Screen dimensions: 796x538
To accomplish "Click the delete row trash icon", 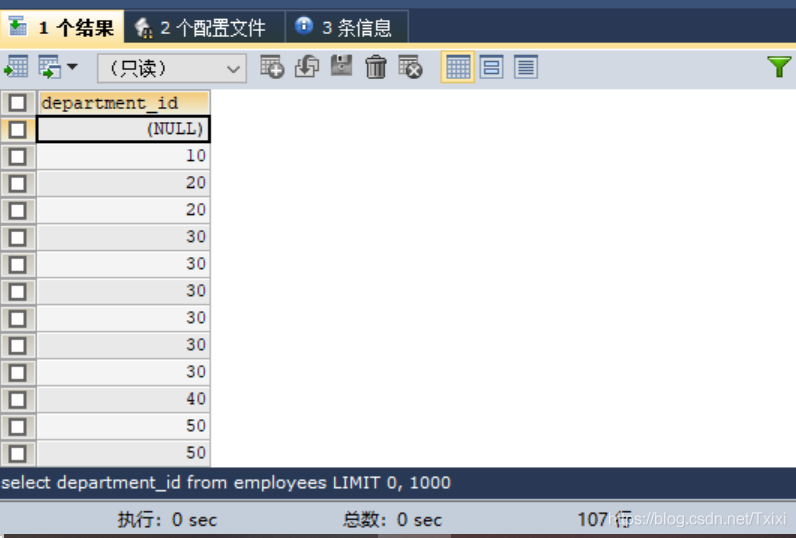I will [376, 67].
